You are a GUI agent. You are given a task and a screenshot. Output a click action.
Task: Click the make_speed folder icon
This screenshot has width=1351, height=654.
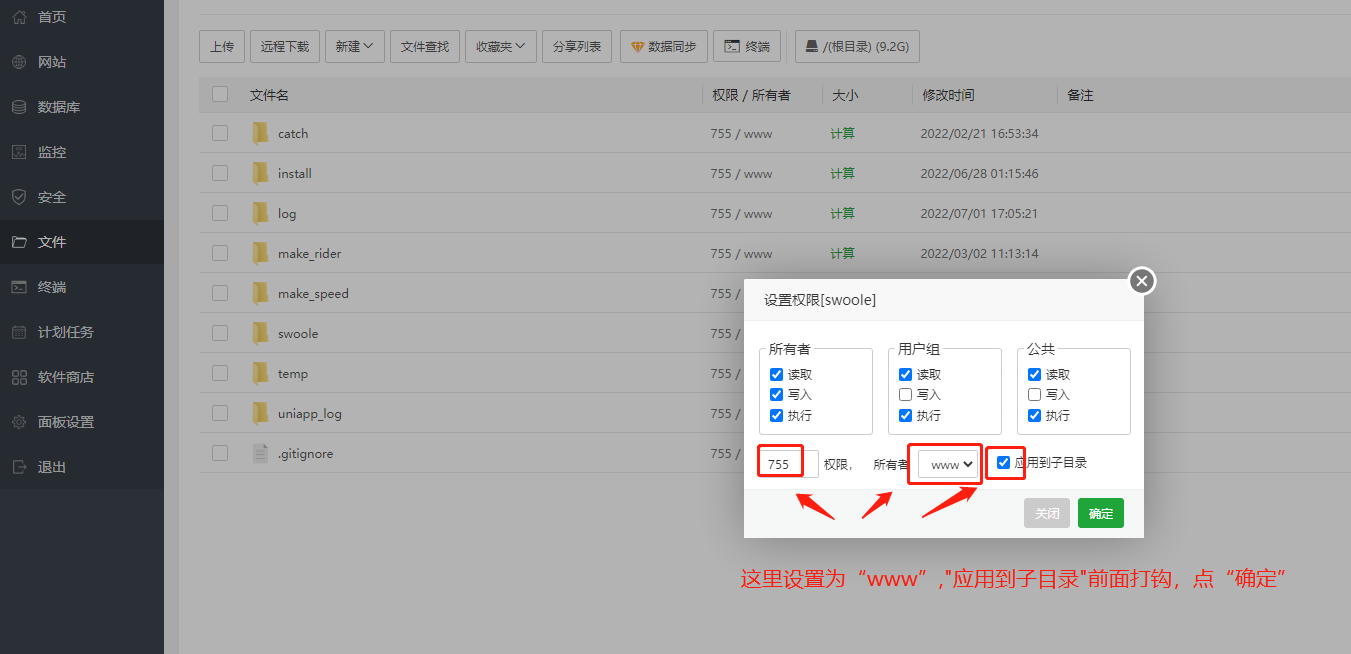pyautogui.click(x=261, y=293)
